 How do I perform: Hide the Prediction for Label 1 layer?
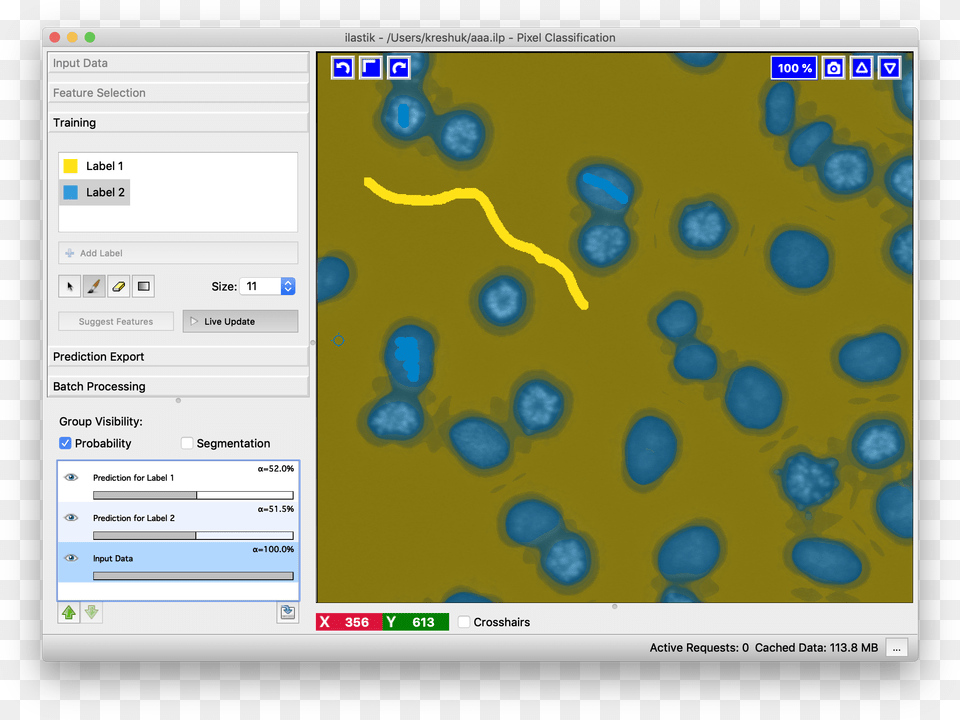(x=71, y=478)
